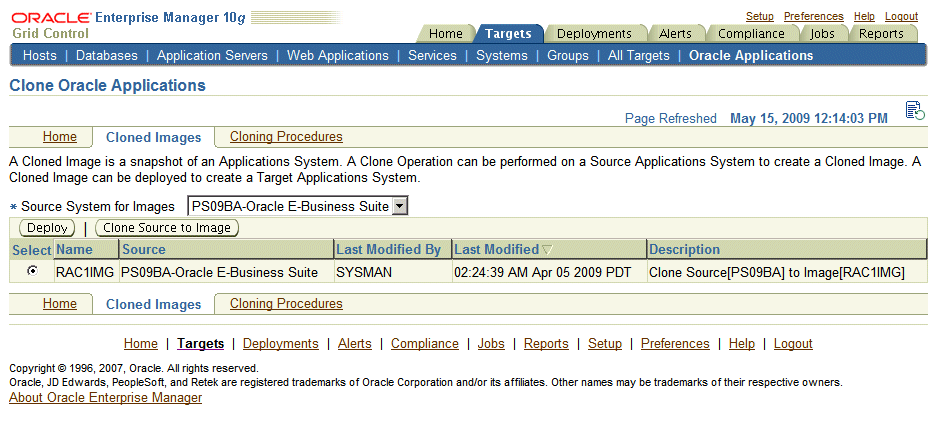
Task: Click the Setup link at top
Action: coord(760,16)
